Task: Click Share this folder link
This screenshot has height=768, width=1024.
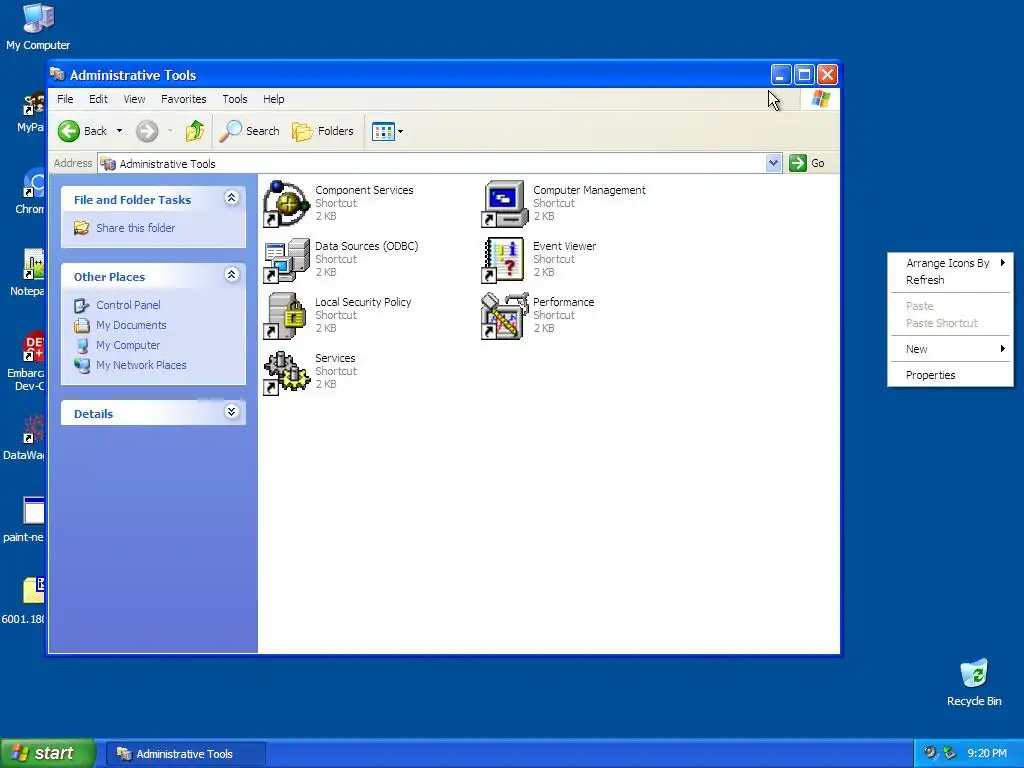Action: point(135,228)
